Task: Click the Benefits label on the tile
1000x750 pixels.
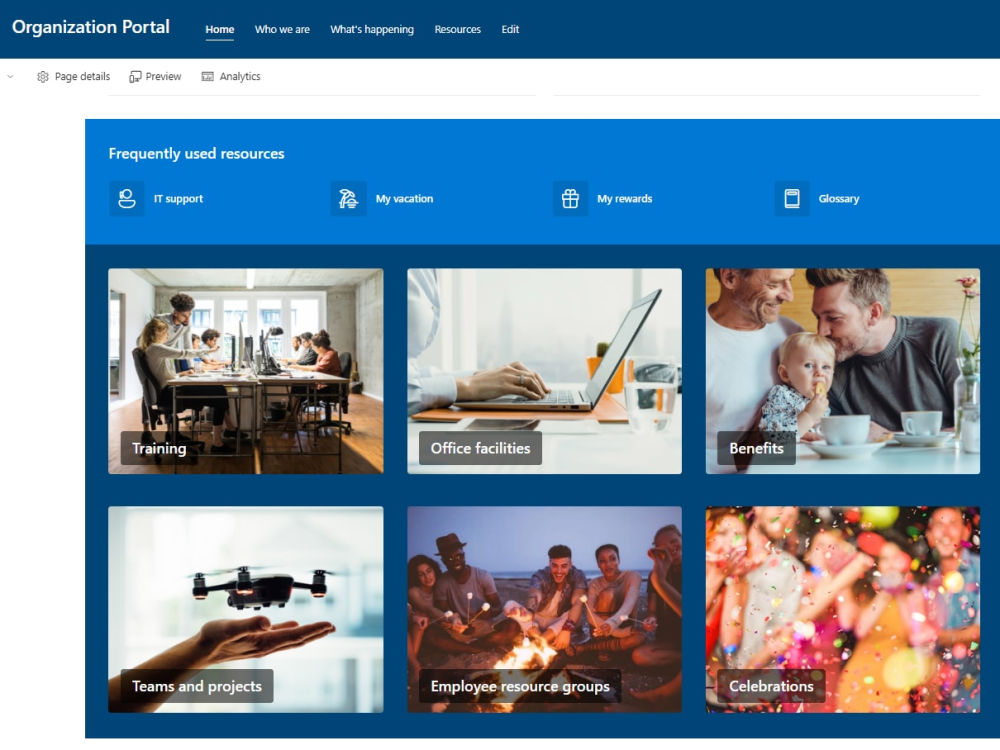Action: [756, 448]
